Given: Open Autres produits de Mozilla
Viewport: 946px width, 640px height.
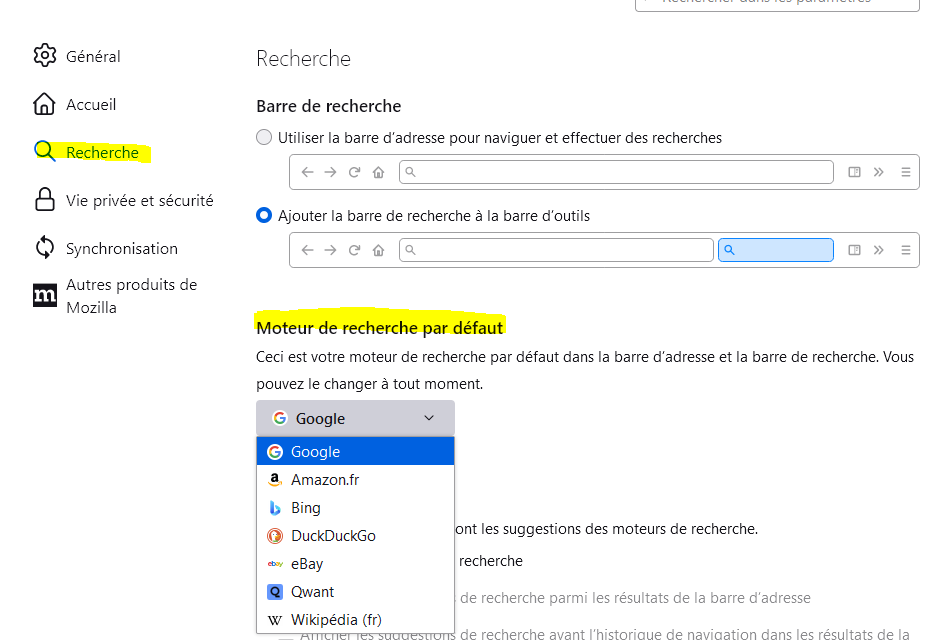Looking at the screenshot, I should (115, 296).
